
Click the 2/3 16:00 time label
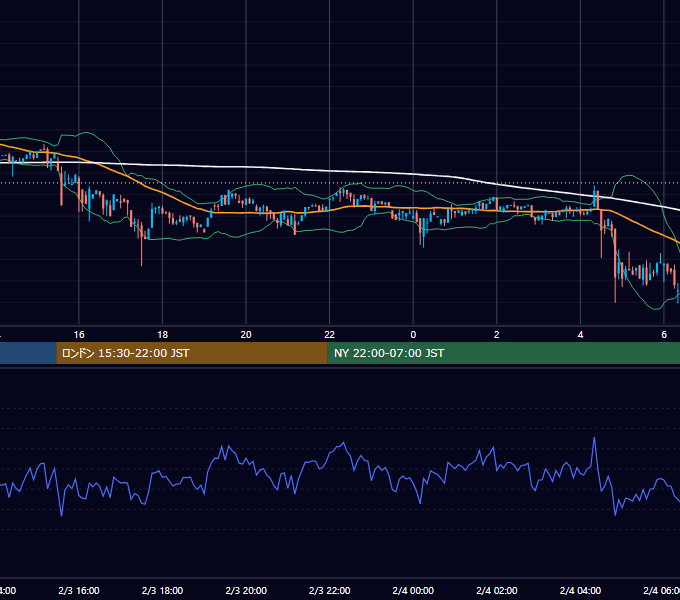(x=79, y=590)
